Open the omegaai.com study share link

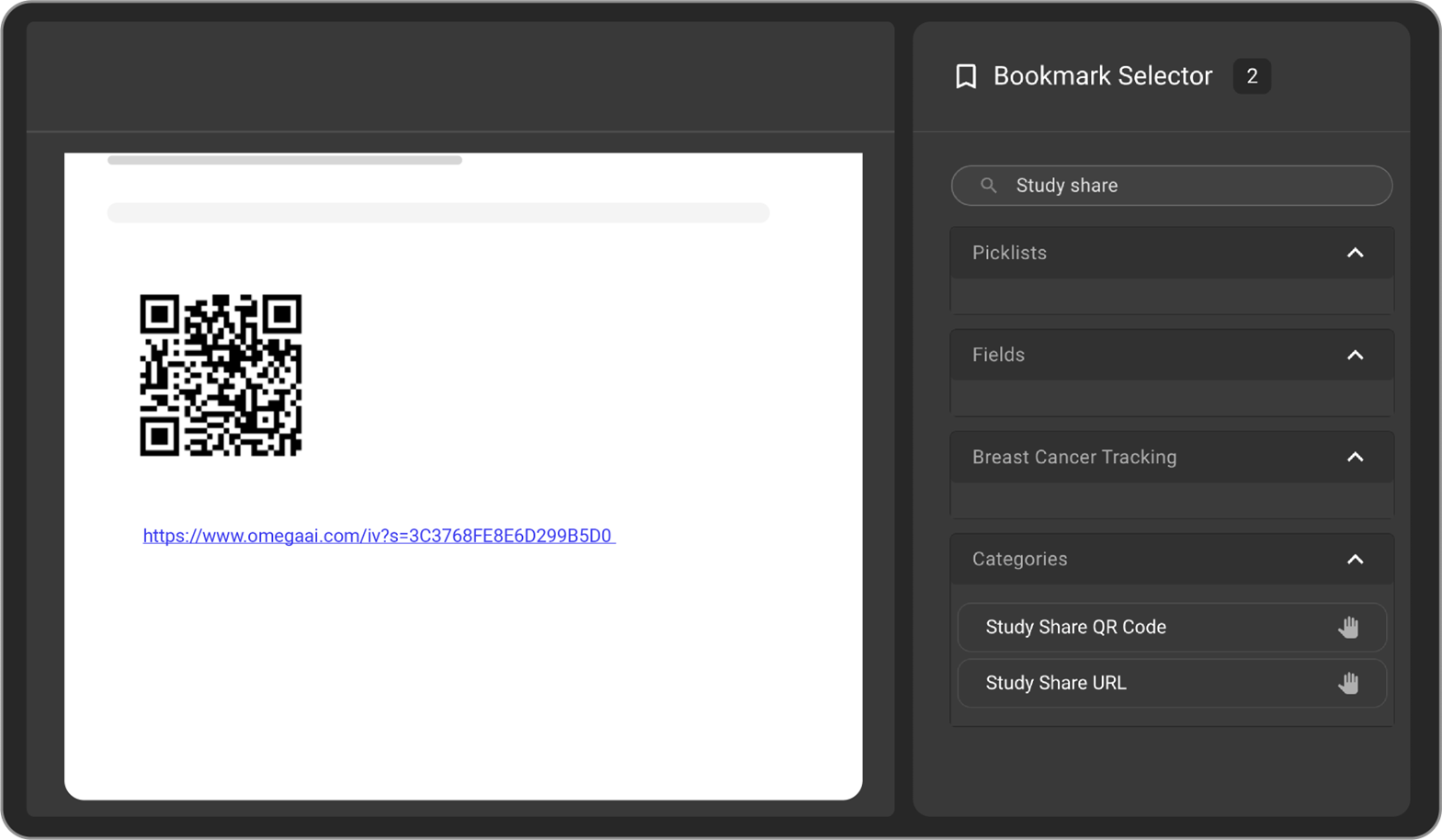pos(378,536)
